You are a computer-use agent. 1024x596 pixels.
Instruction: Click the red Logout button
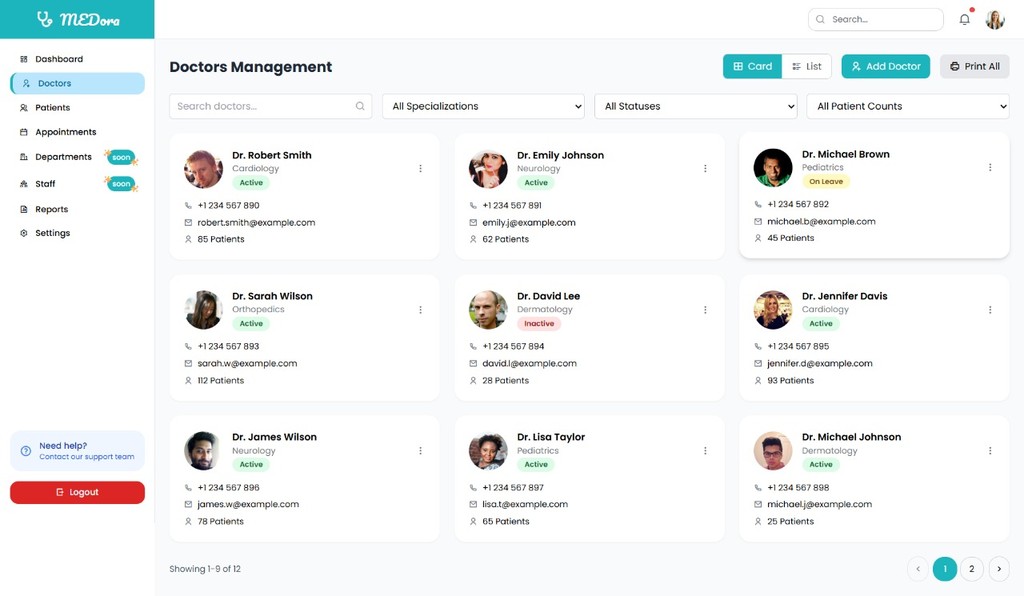tap(77, 492)
